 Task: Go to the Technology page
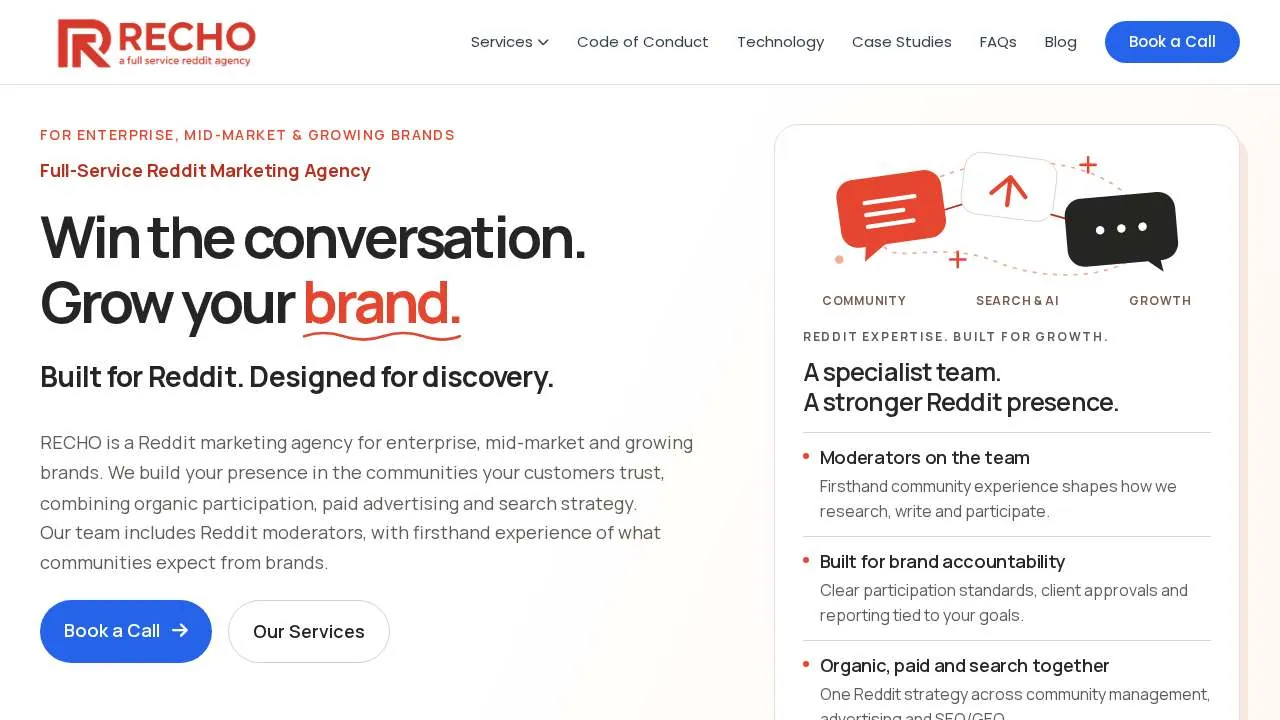coord(780,42)
